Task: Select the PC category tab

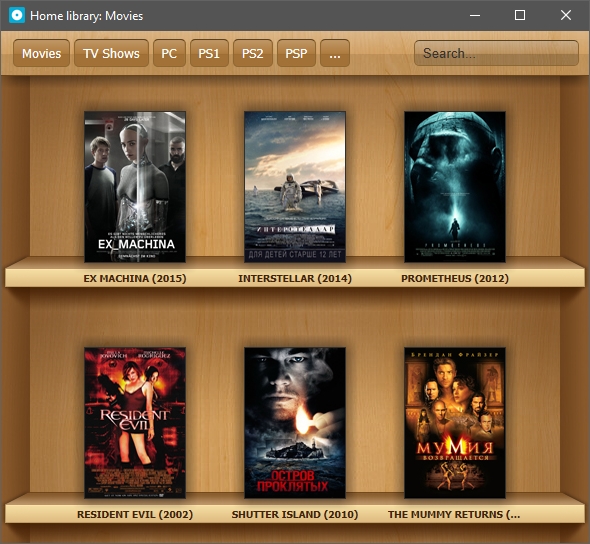Action: click(x=169, y=53)
